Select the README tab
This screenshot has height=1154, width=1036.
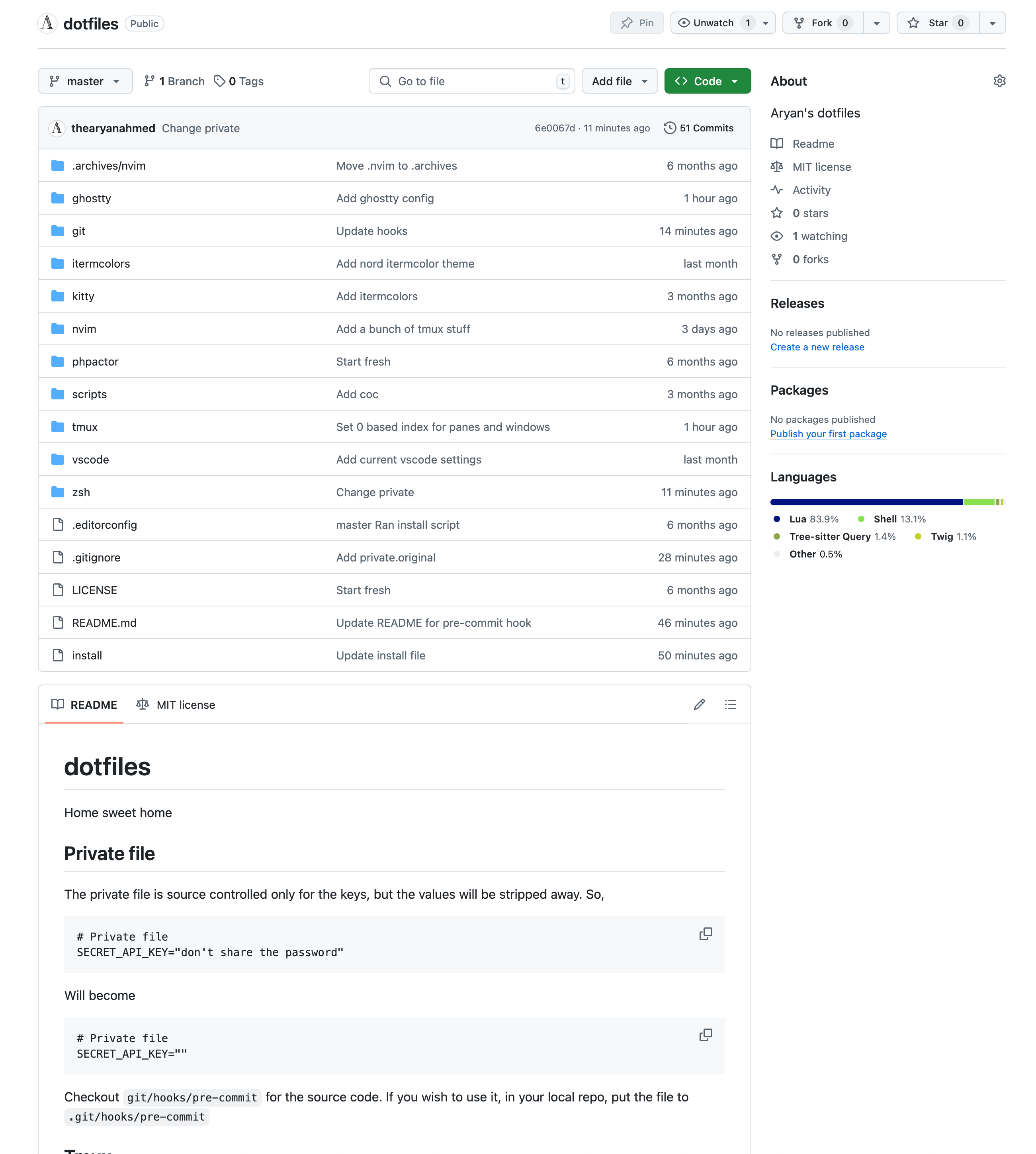84,705
